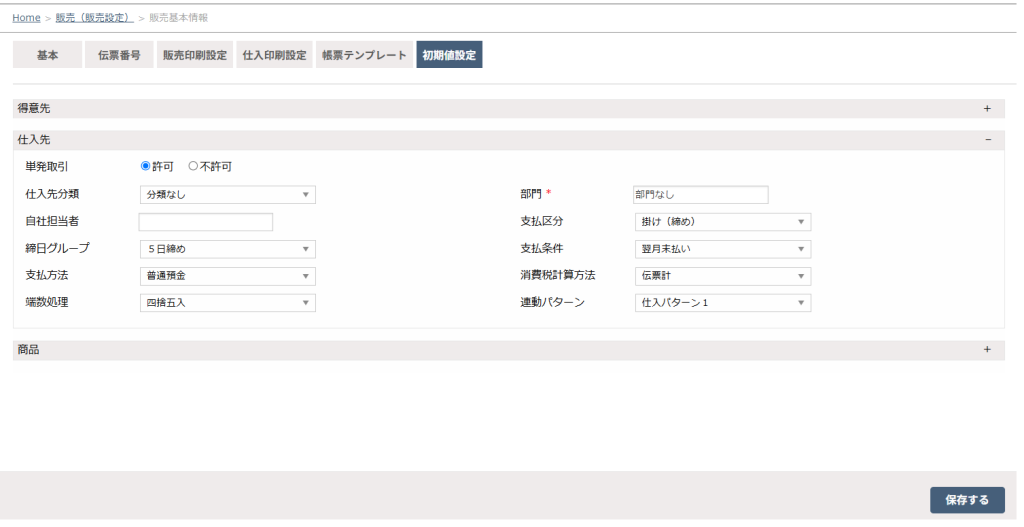Click the 商品 section header text
Image resolution: width=1024 pixels, height=527 pixels.
(29, 350)
